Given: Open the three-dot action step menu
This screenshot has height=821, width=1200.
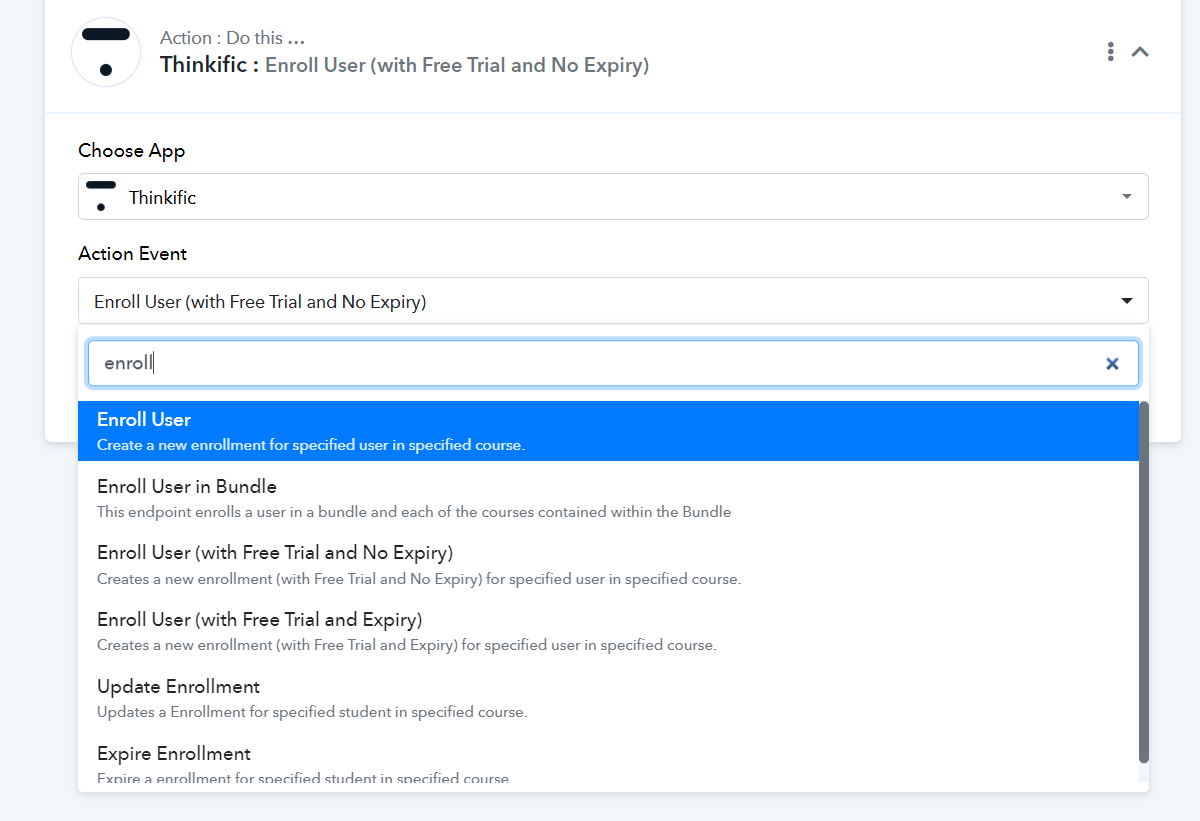Looking at the screenshot, I should tap(1110, 52).
